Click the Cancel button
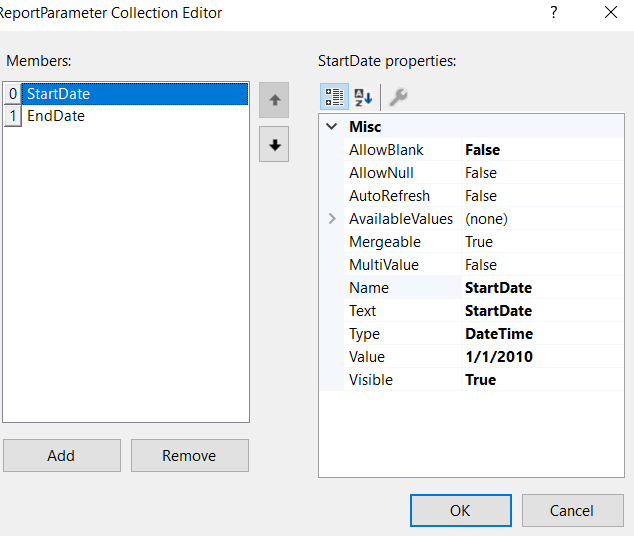The image size is (634, 536). click(x=572, y=510)
